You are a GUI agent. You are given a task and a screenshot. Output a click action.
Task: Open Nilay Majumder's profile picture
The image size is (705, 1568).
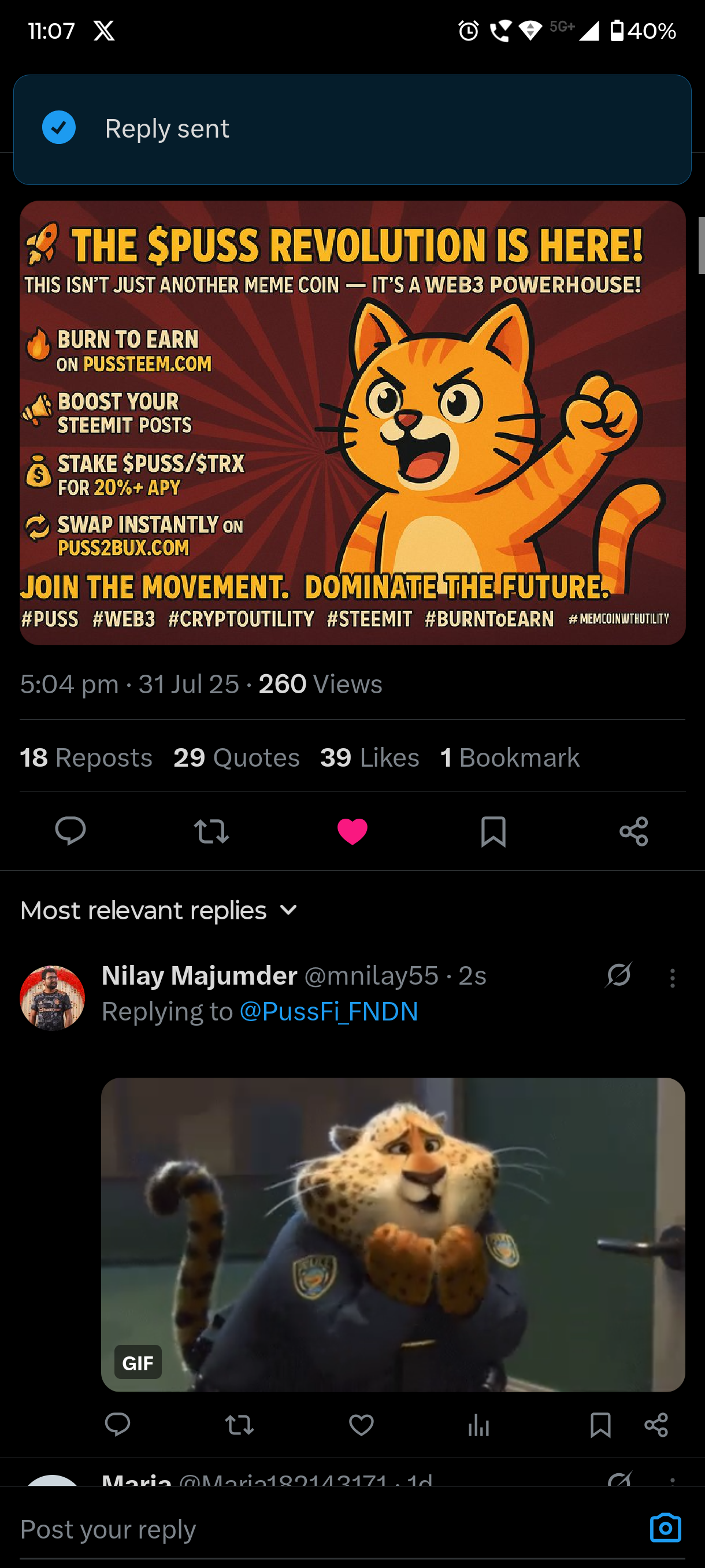[53, 998]
